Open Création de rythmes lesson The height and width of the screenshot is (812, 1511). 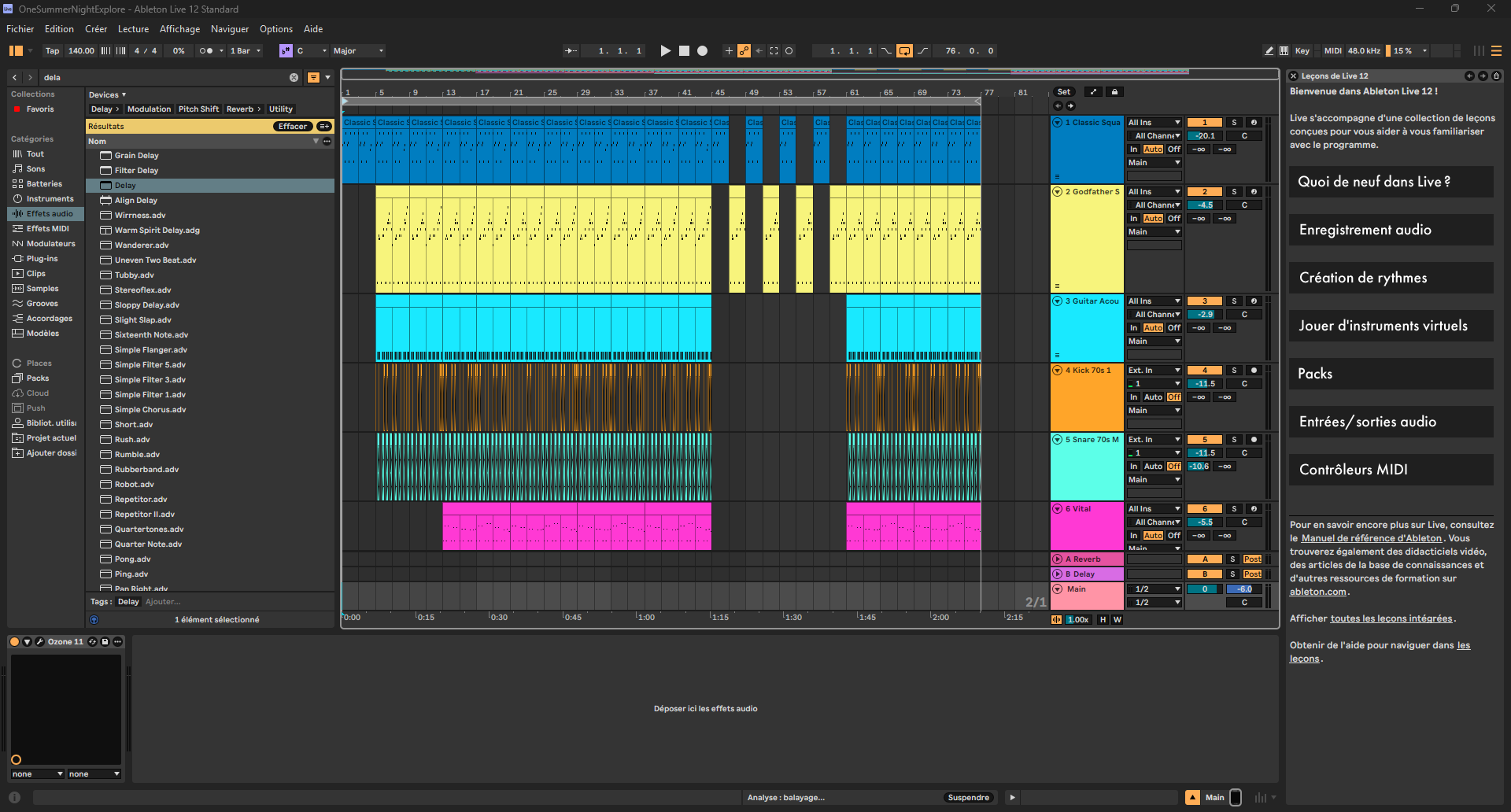[1391, 278]
